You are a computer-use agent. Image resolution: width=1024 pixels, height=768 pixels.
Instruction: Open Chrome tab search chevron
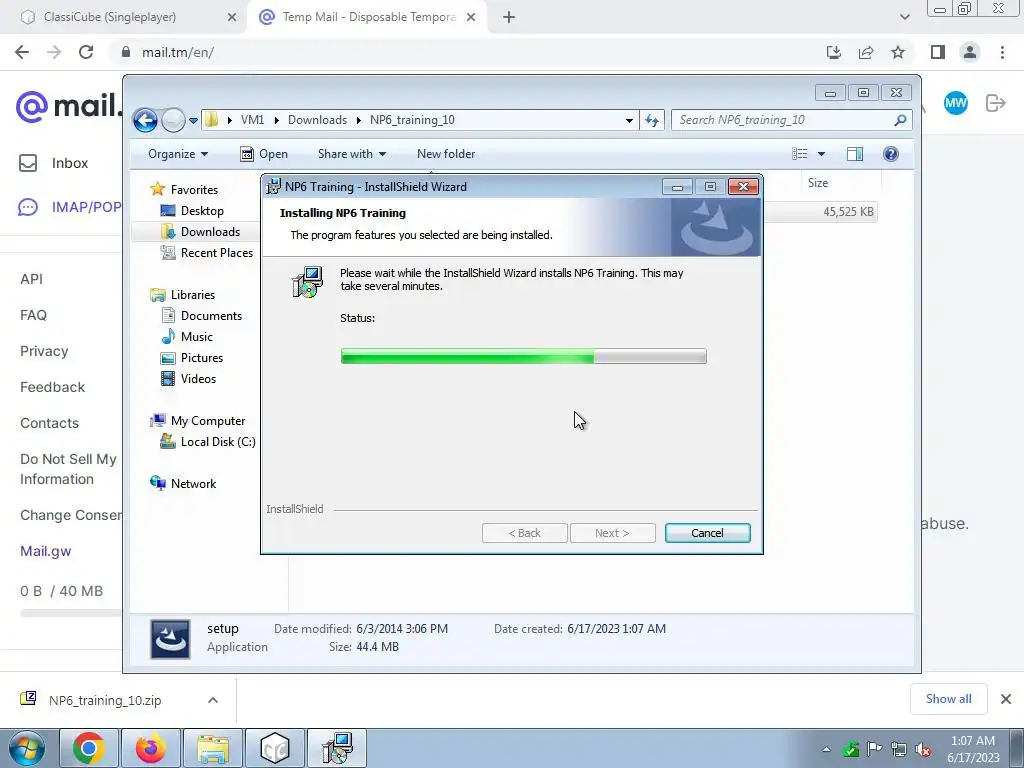click(904, 17)
